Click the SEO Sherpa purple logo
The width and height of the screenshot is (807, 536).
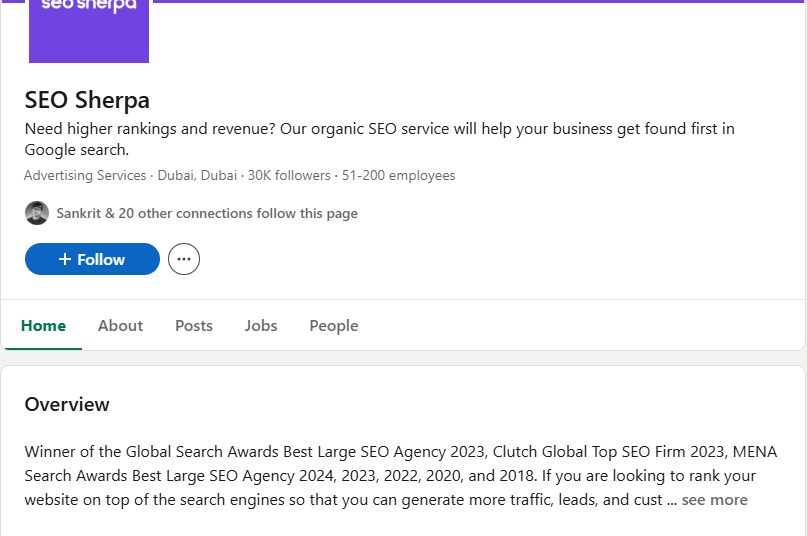point(89,30)
